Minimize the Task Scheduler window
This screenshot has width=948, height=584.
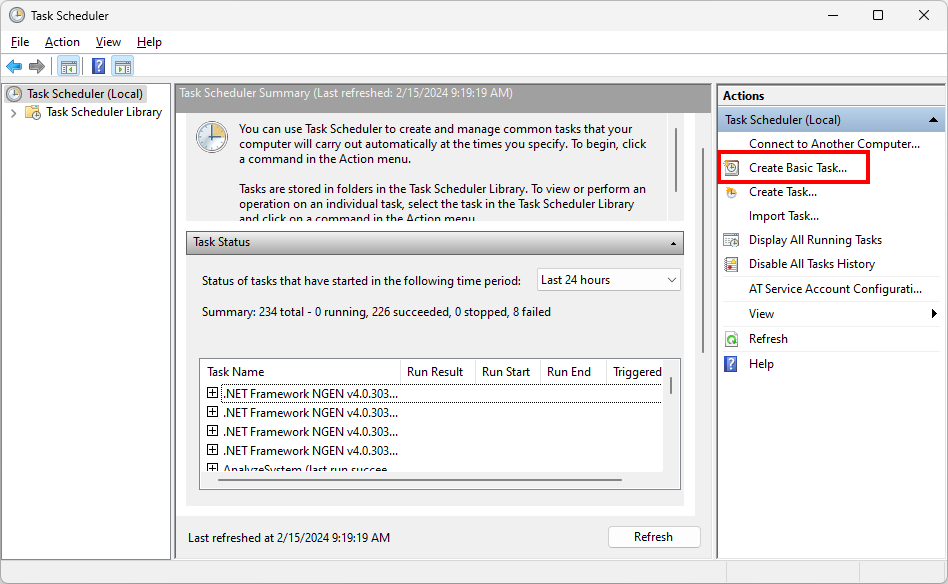pyautogui.click(x=833, y=15)
